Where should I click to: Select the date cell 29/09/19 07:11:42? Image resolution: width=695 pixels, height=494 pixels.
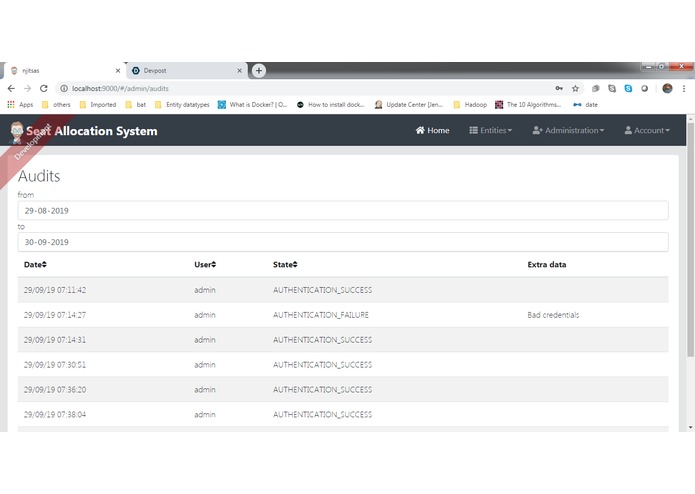(55, 290)
